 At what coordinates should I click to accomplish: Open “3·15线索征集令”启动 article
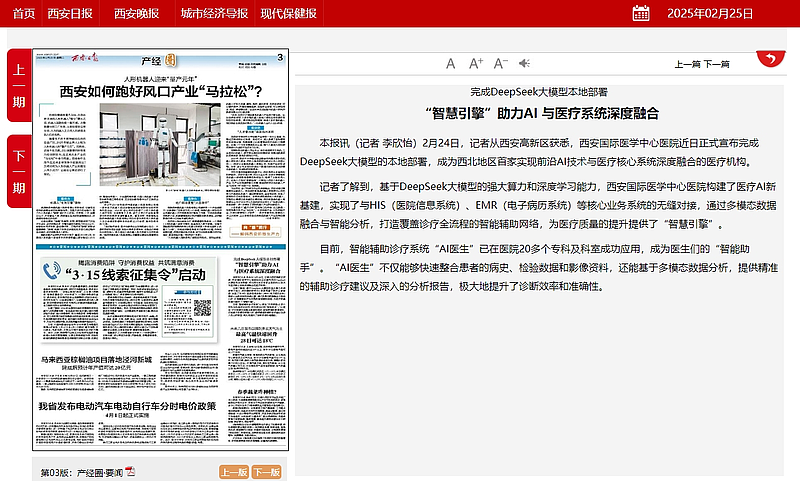tap(135, 274)
